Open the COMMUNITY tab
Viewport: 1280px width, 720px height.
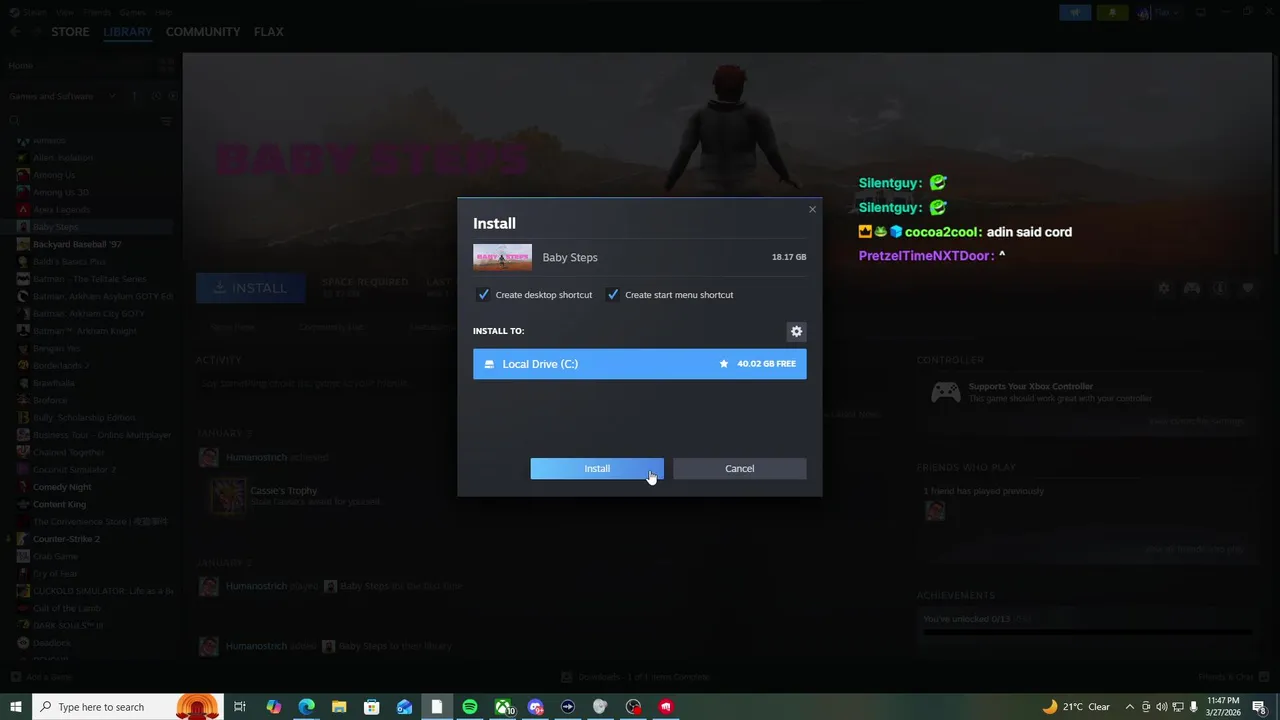203,32
